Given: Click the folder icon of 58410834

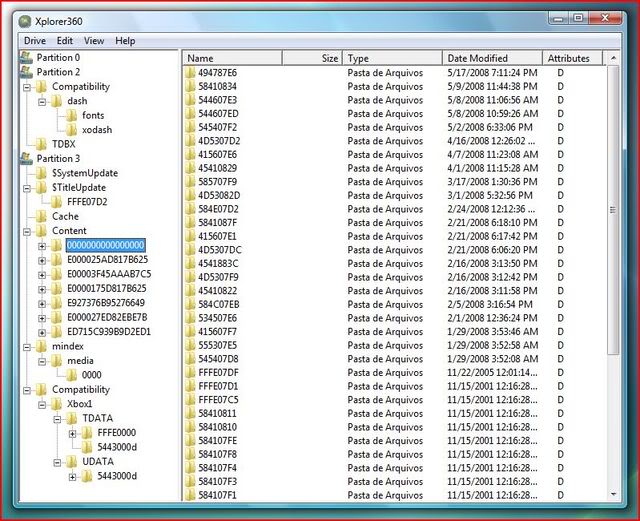Looking at the screenshot, I should point(190,87).
